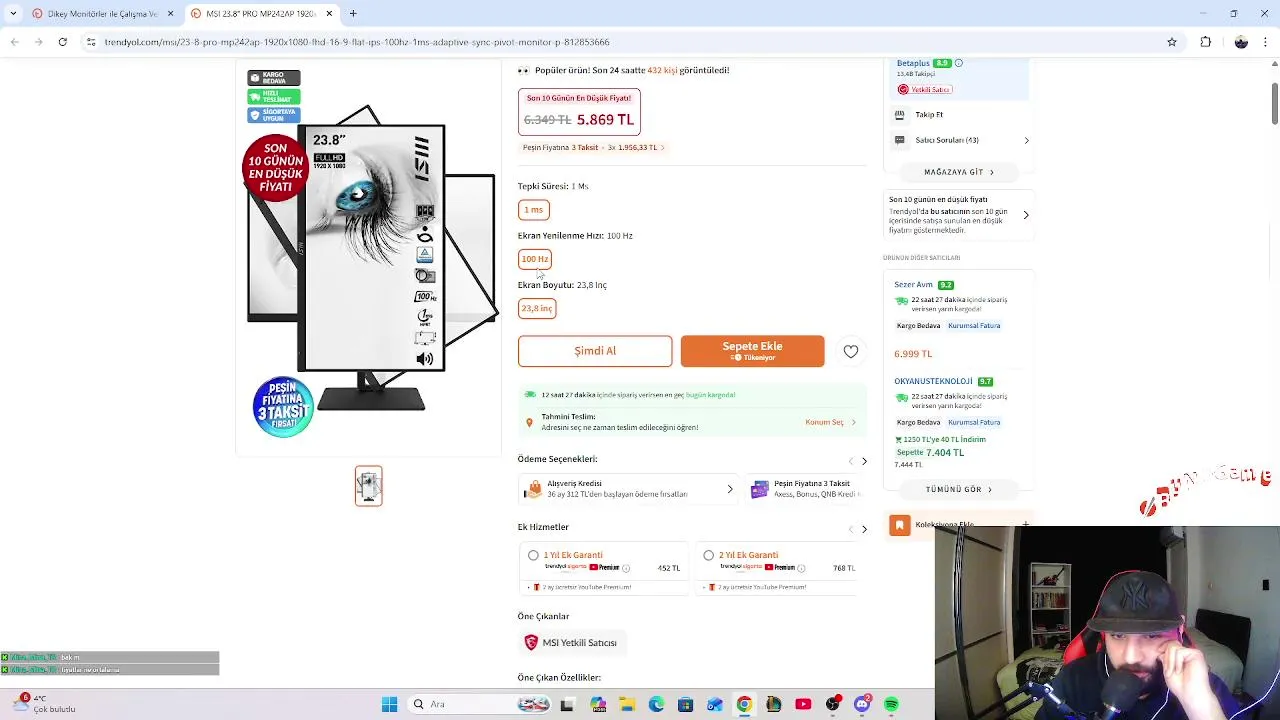Screen dimensions: 1280x720
Task: Go back with browser back arrow
Action: (14, 42)
